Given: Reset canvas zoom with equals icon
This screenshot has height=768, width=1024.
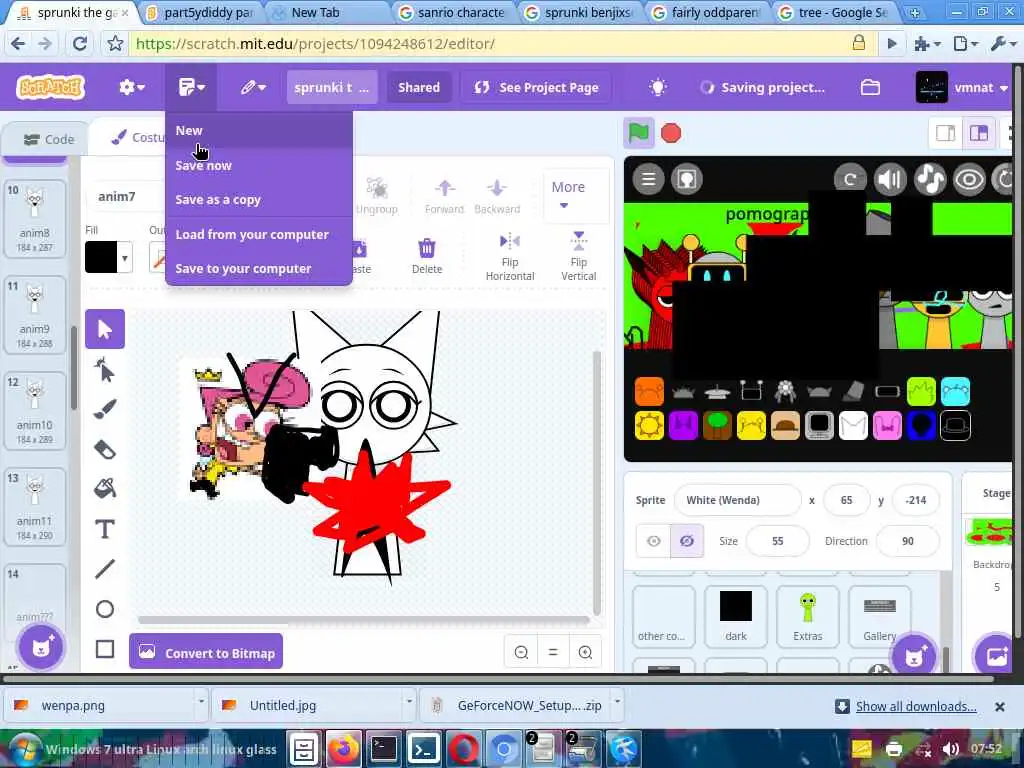Looking at the screenshot, I should (x=552, y=652).
